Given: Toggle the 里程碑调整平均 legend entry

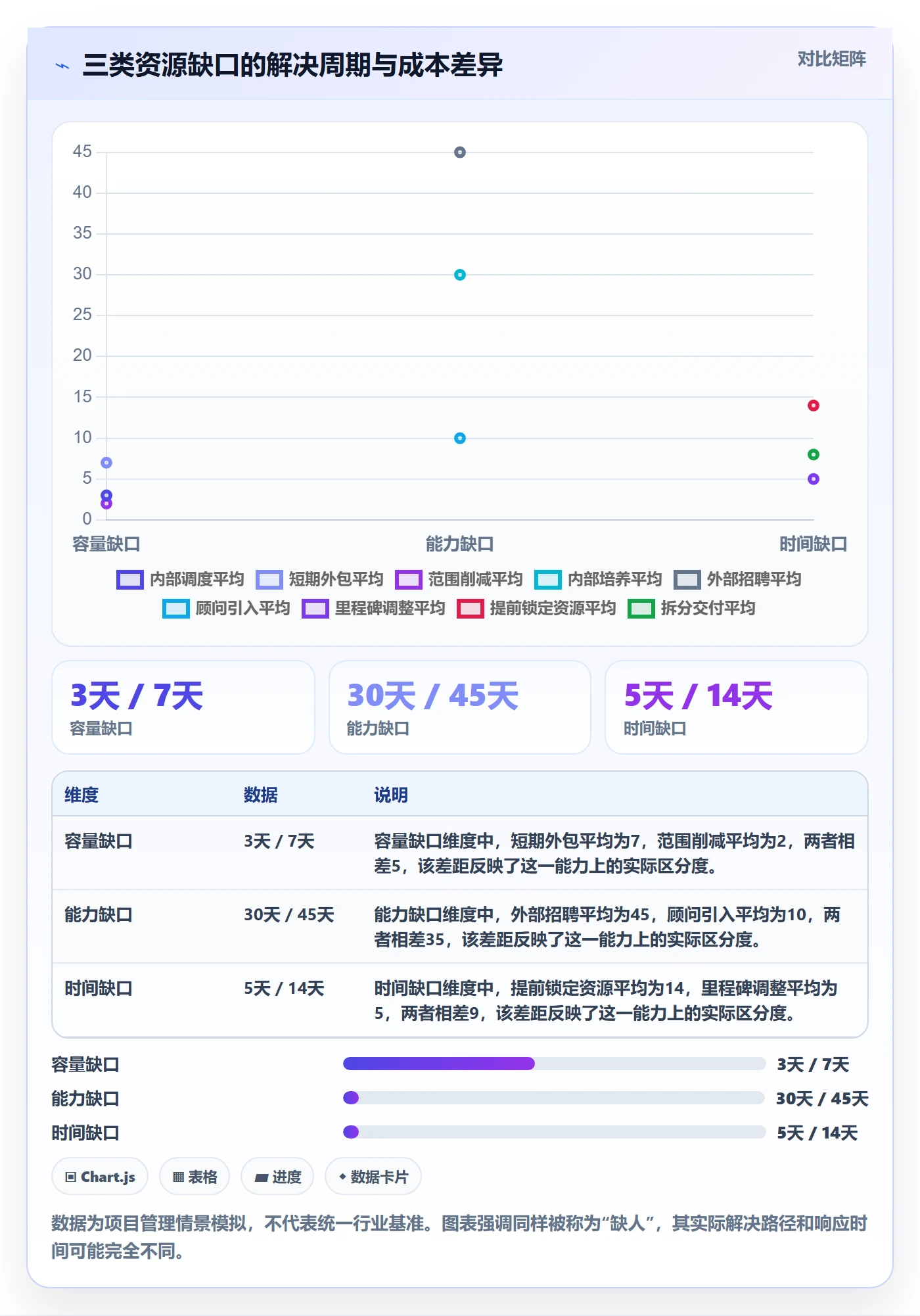Looking at the screenshot, I should tap(373, 608).
